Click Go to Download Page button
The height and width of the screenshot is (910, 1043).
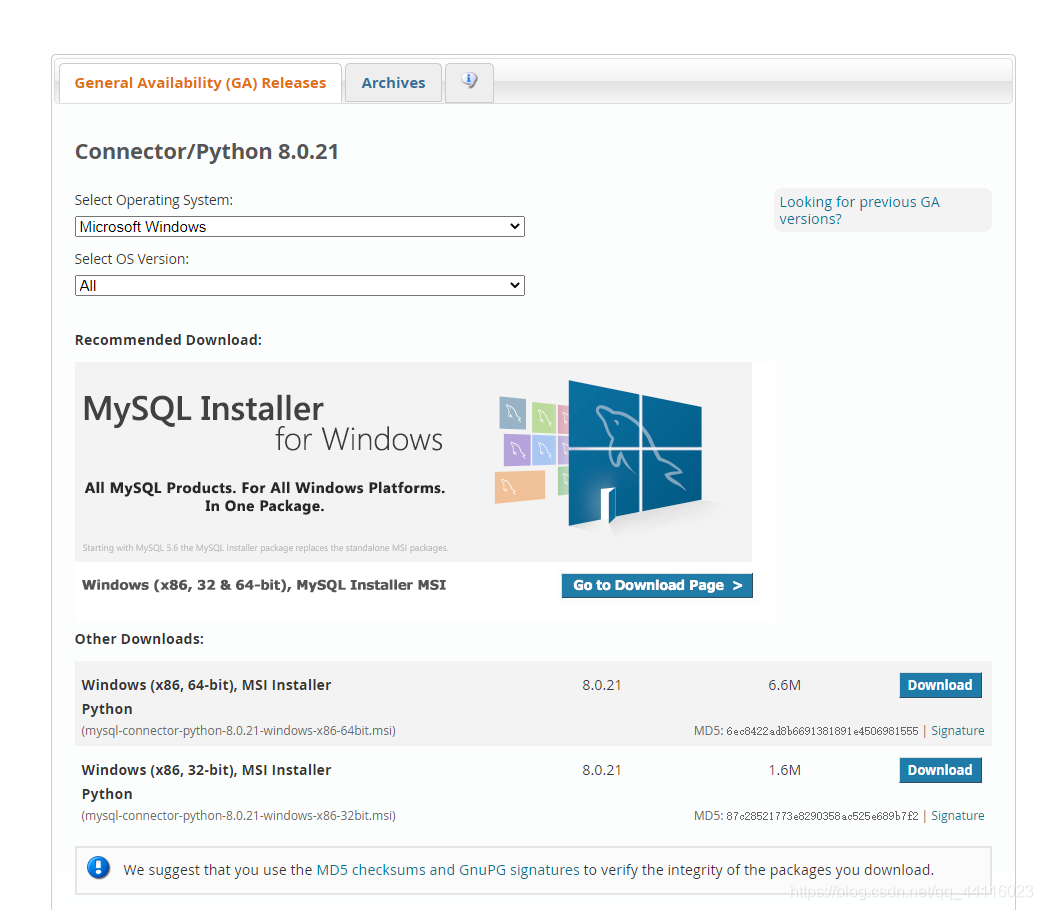657,585
